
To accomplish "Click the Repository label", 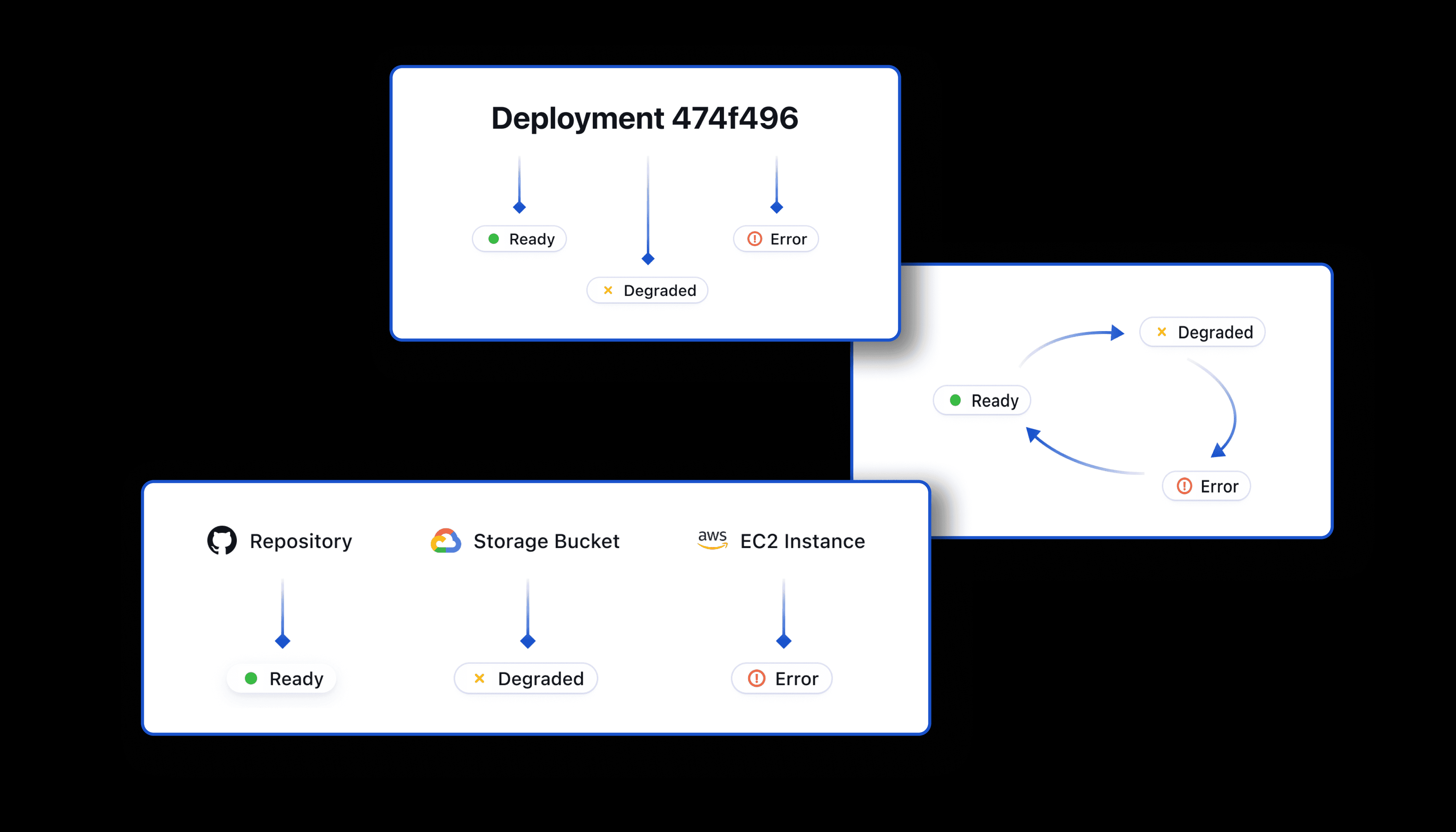I will pos(301,541).
